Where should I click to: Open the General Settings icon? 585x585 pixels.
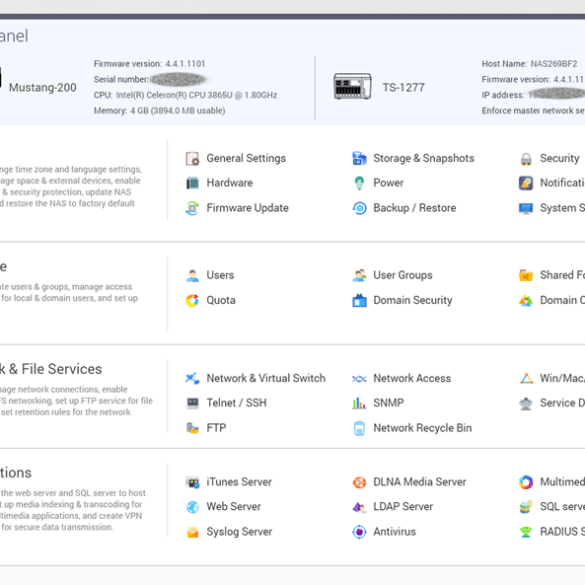tap(193, 159)
